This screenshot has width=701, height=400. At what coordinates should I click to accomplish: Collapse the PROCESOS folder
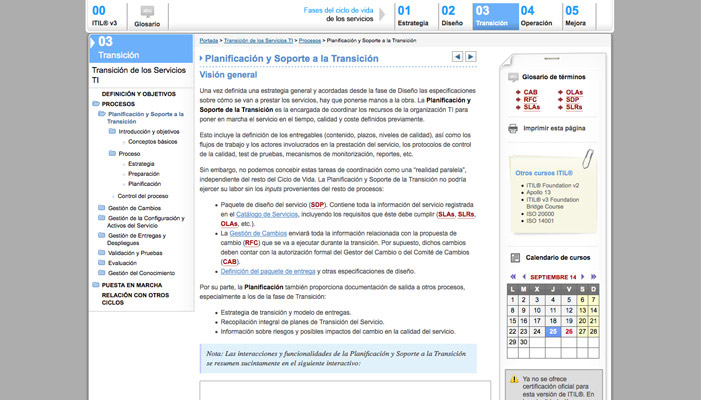(96, 104)
